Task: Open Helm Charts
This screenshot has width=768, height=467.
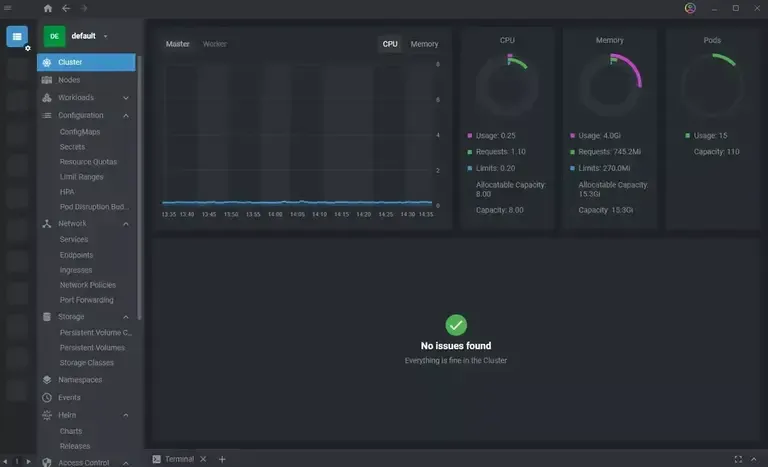Action: [x=71, y=431]
